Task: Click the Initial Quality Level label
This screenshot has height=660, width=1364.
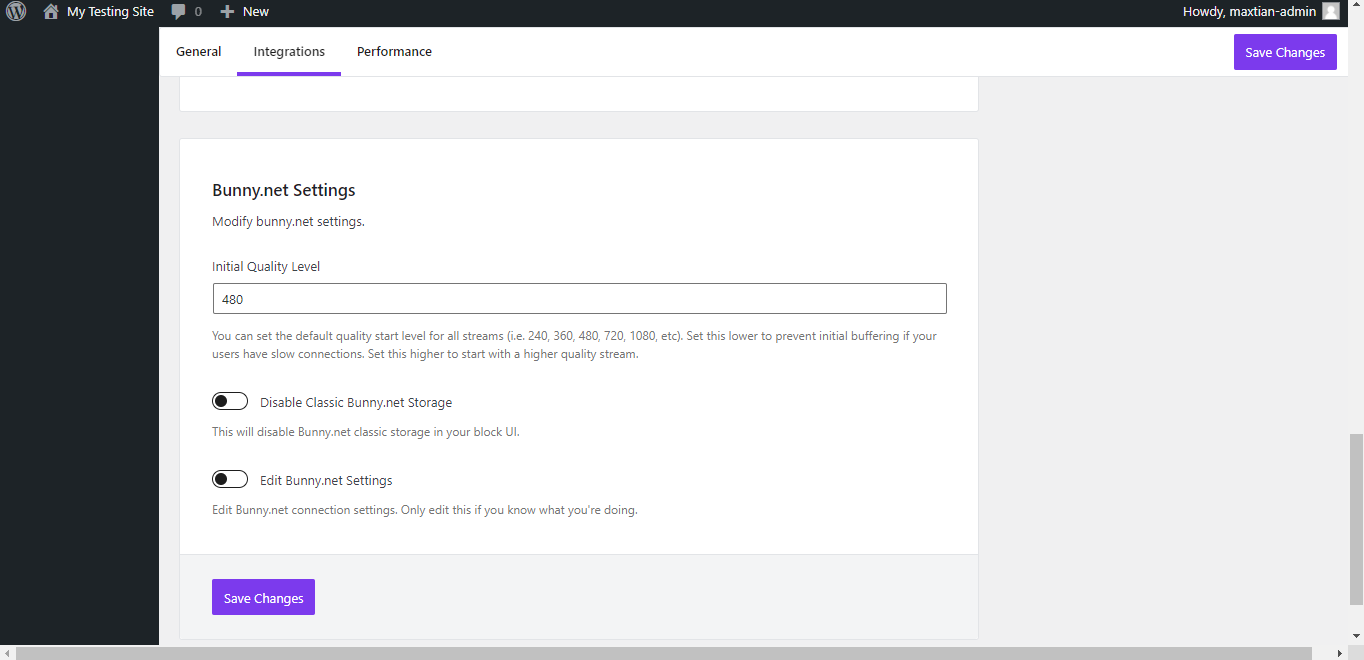Action: point(266,267)
